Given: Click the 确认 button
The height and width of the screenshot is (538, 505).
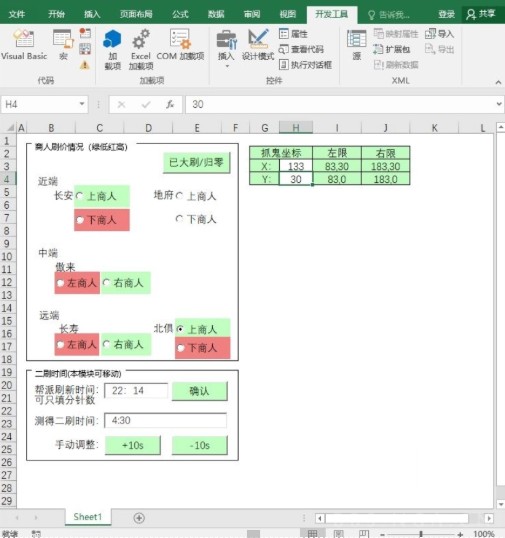Looking at the screenshot, I should 199,391.
